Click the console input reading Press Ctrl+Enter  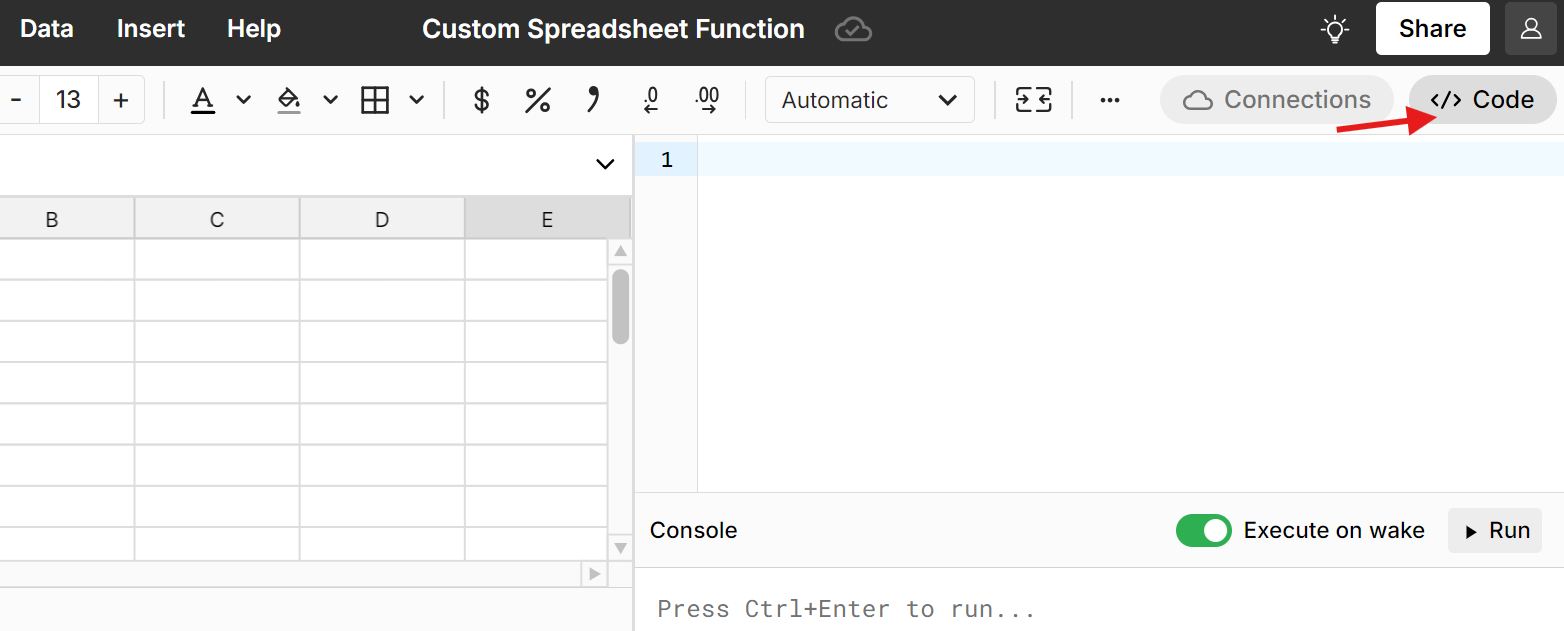[845, 608]
